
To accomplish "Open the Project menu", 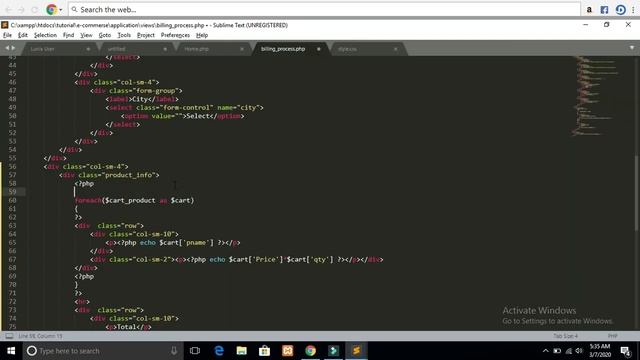I will pyautogui.click(x=146, y=35).
